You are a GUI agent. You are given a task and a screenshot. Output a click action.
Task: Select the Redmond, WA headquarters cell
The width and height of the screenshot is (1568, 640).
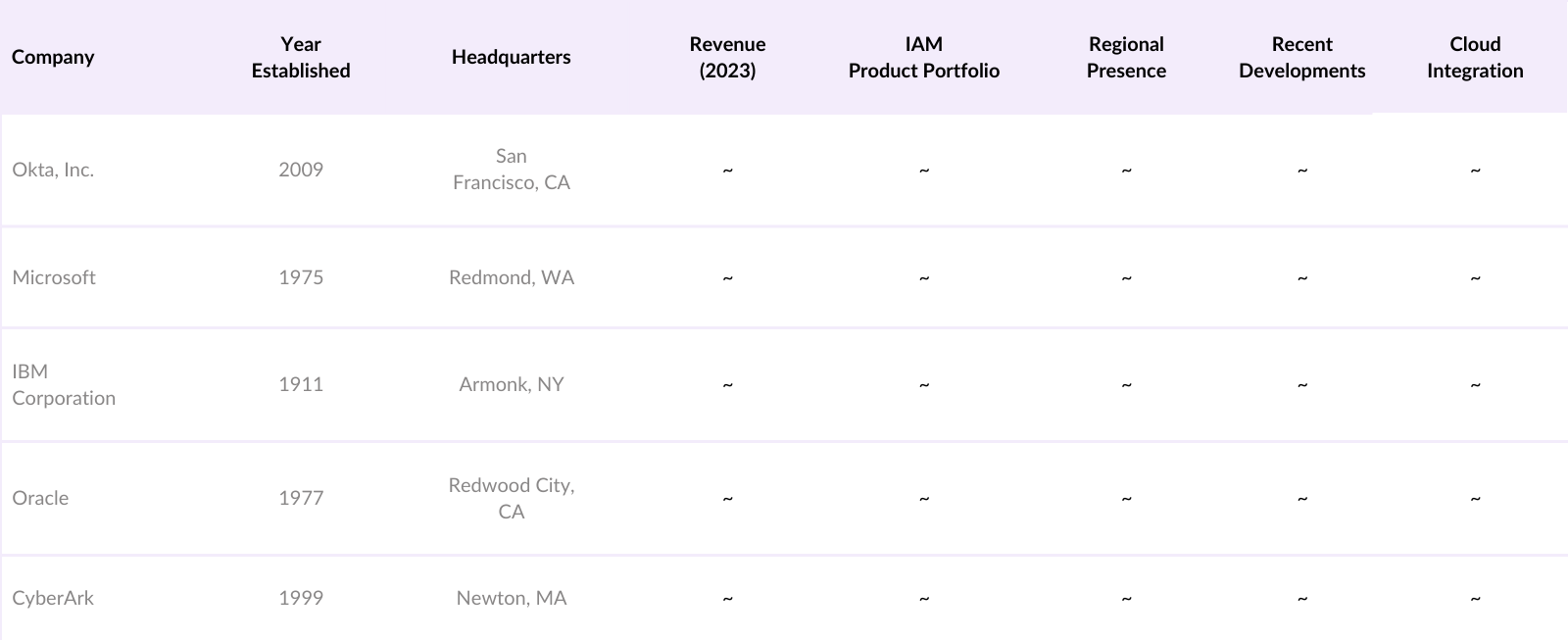pyautogui.click(x=511, y=277)
